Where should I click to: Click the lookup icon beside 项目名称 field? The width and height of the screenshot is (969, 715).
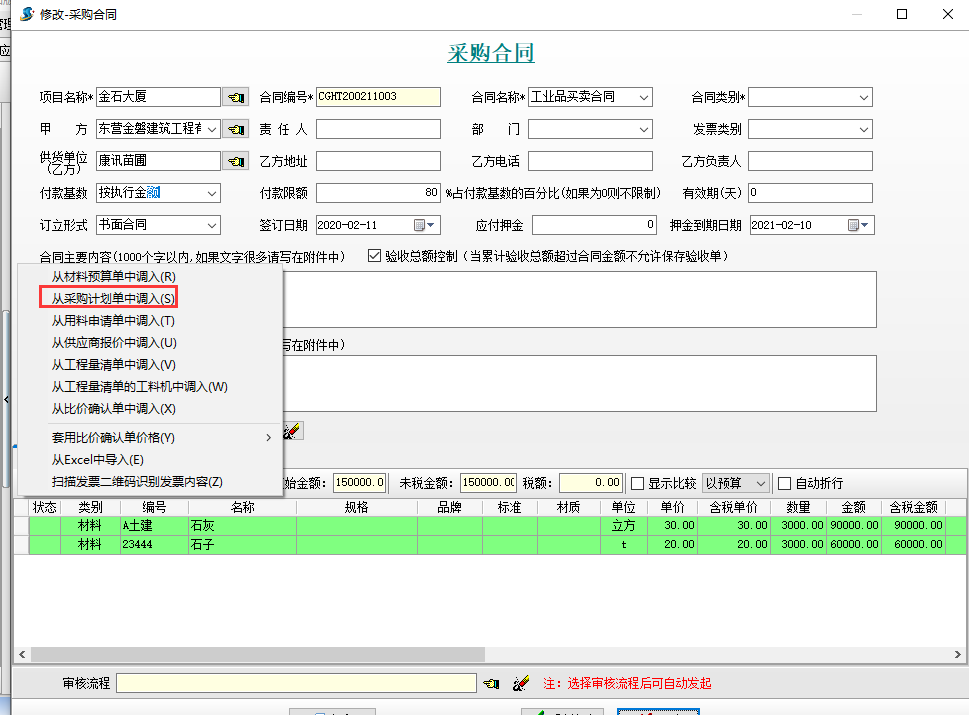[x=235, y=98]
